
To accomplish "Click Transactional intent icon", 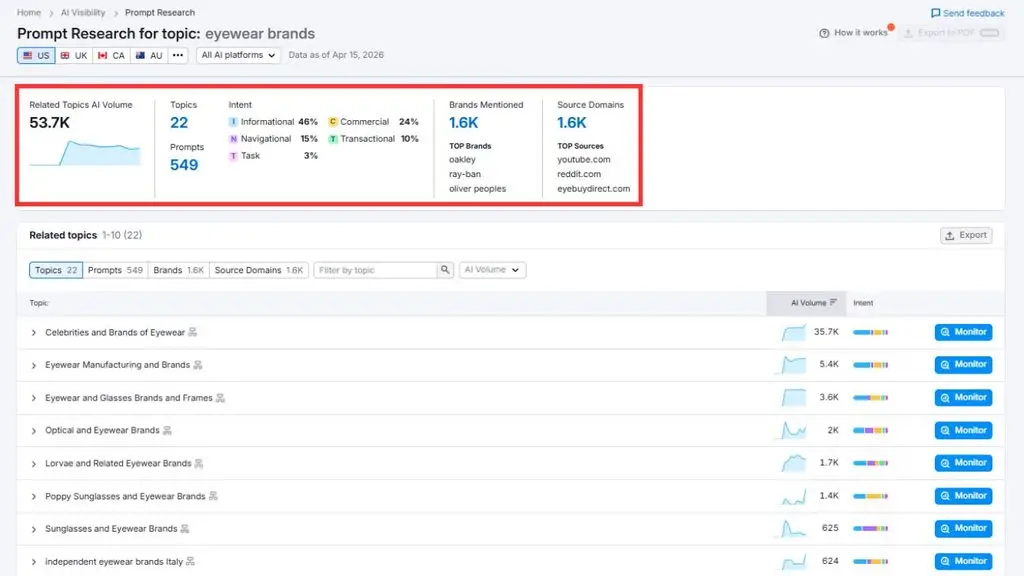I will (332, 139).
